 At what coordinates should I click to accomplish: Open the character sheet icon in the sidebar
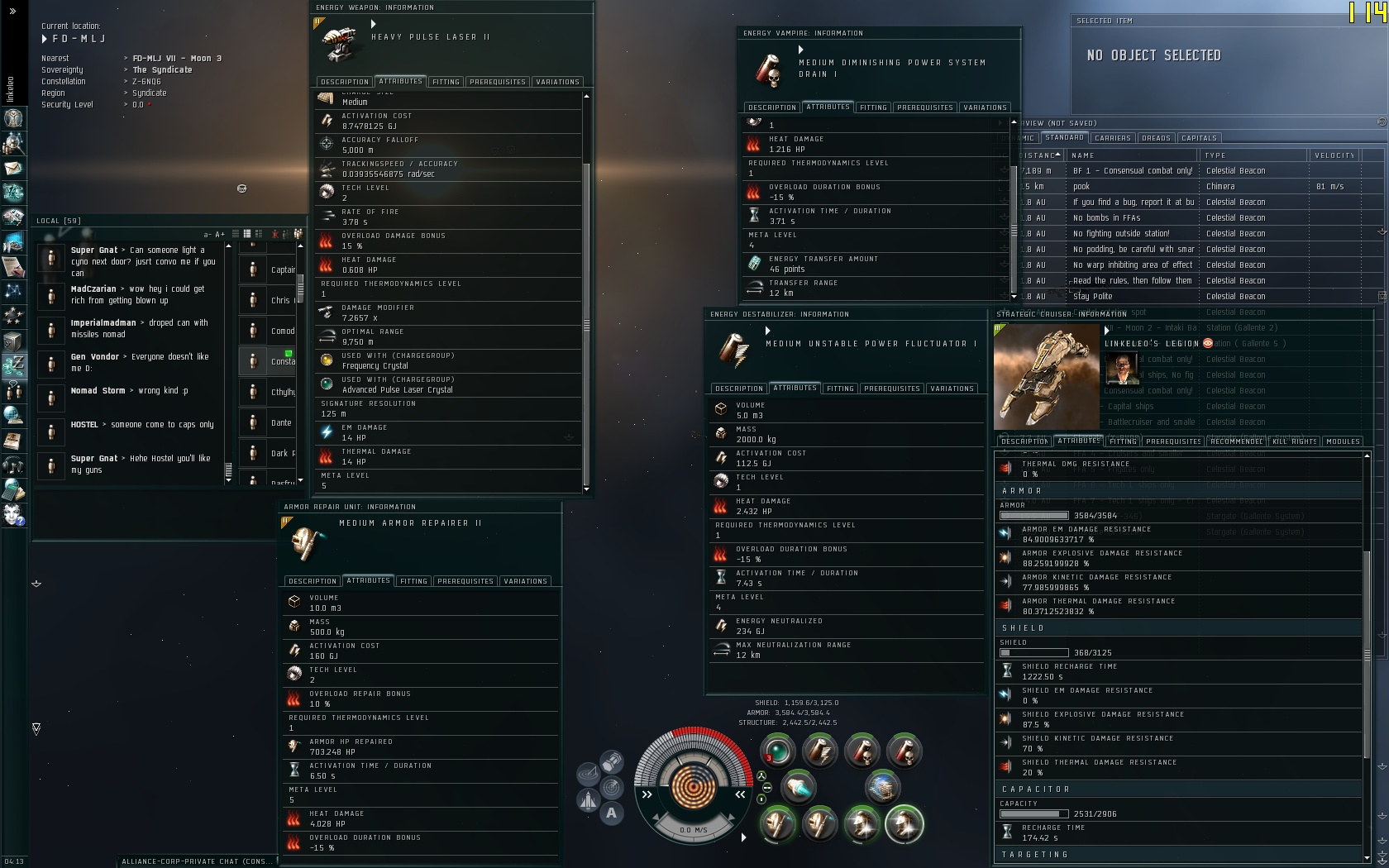(13, 117)
